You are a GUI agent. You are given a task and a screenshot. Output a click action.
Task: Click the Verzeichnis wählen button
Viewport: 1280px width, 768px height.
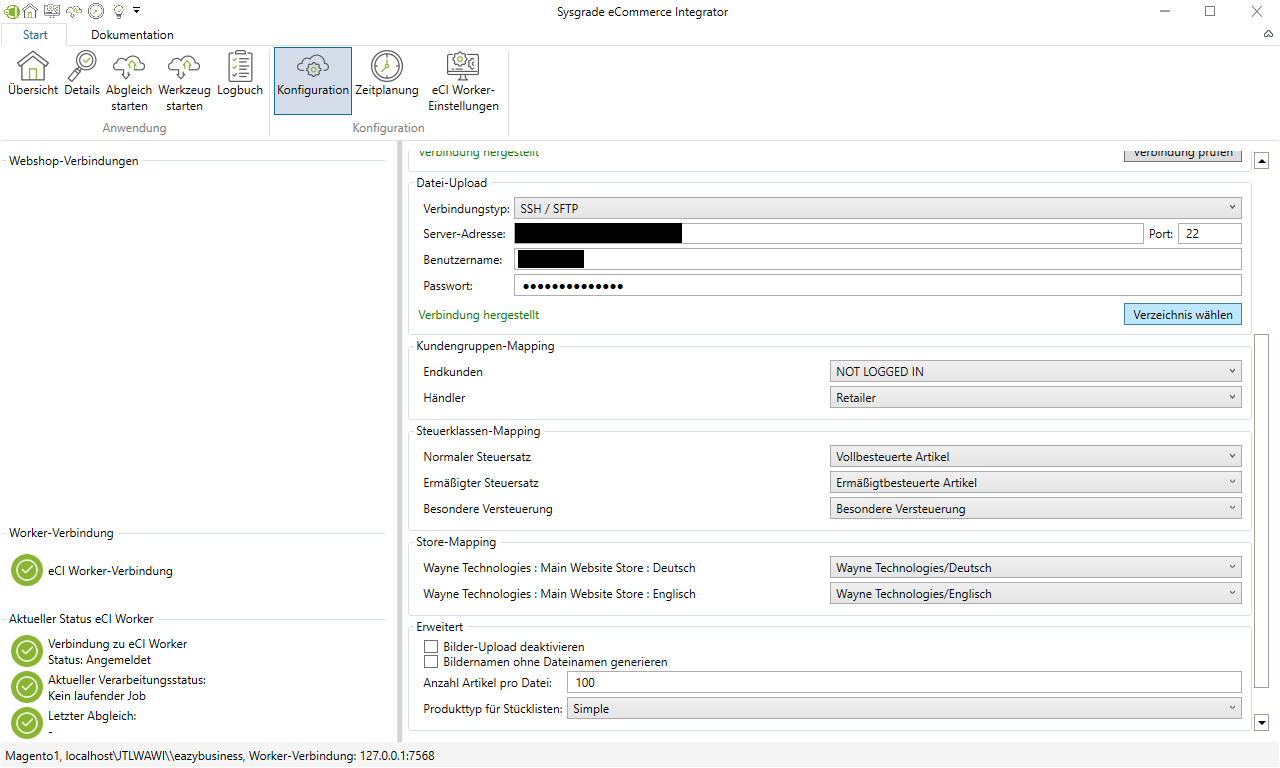tap(1183, 314)
